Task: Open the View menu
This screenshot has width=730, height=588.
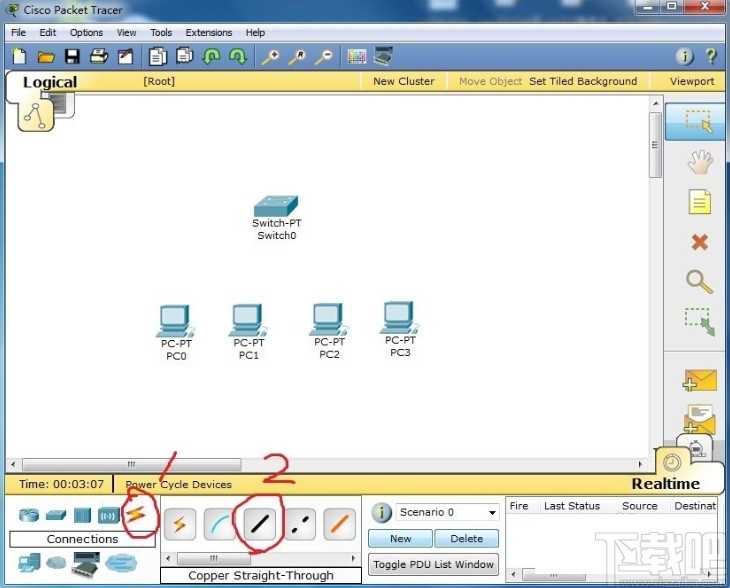Action: tap(126, 33)
